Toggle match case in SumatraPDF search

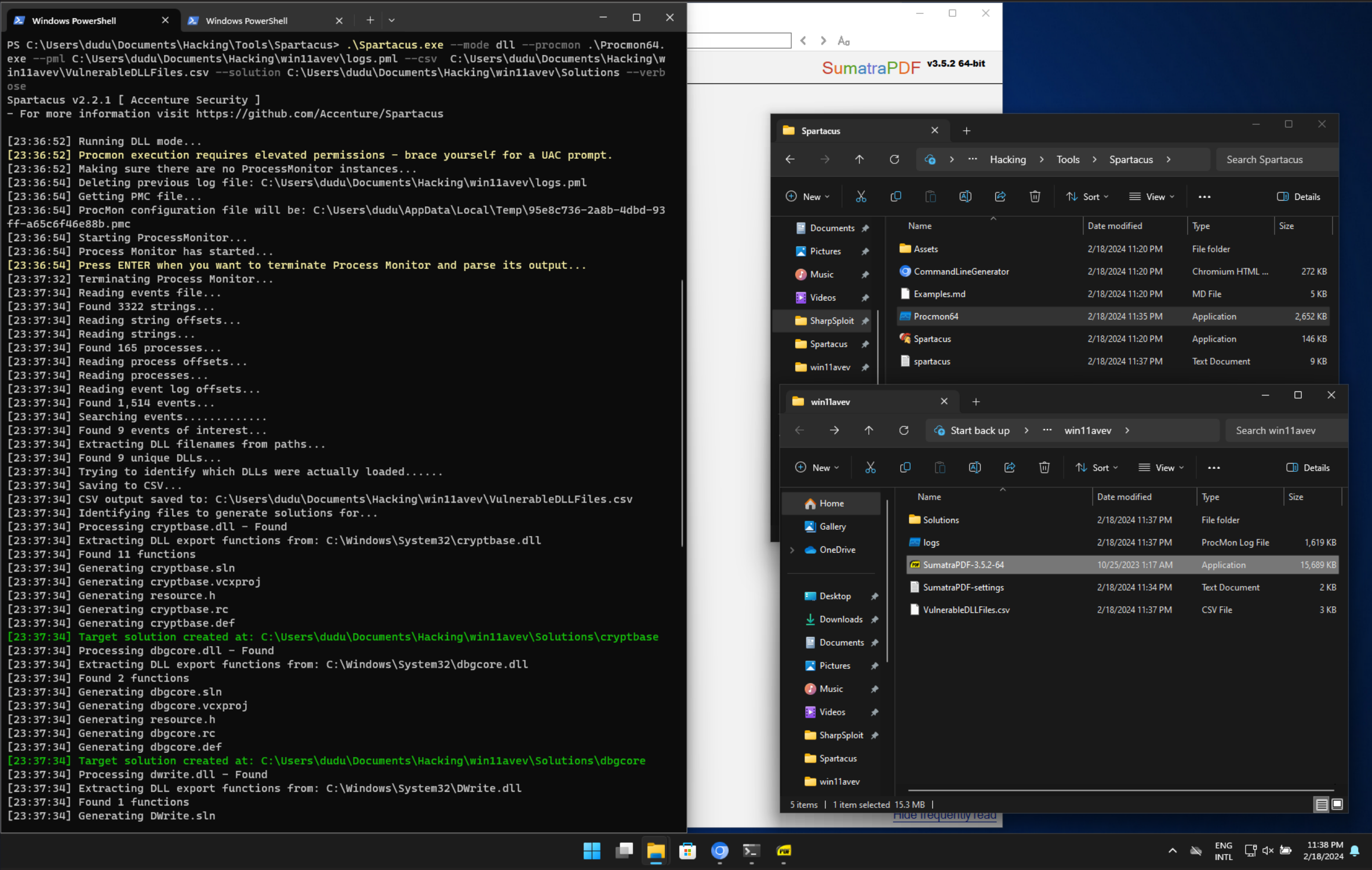coord(843,41)
